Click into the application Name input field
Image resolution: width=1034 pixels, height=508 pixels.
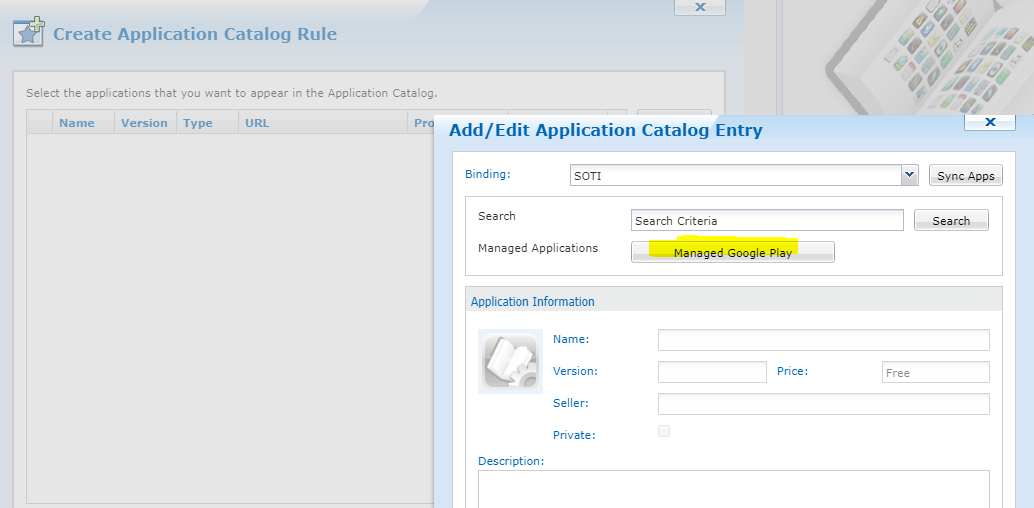823,340
